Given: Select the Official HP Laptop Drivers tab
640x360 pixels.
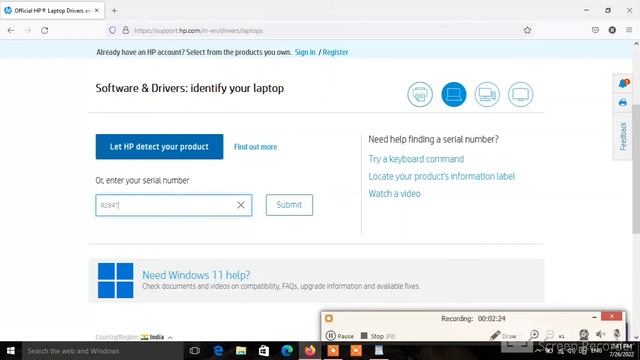Looking at the screenshot, I should (52, 11).
